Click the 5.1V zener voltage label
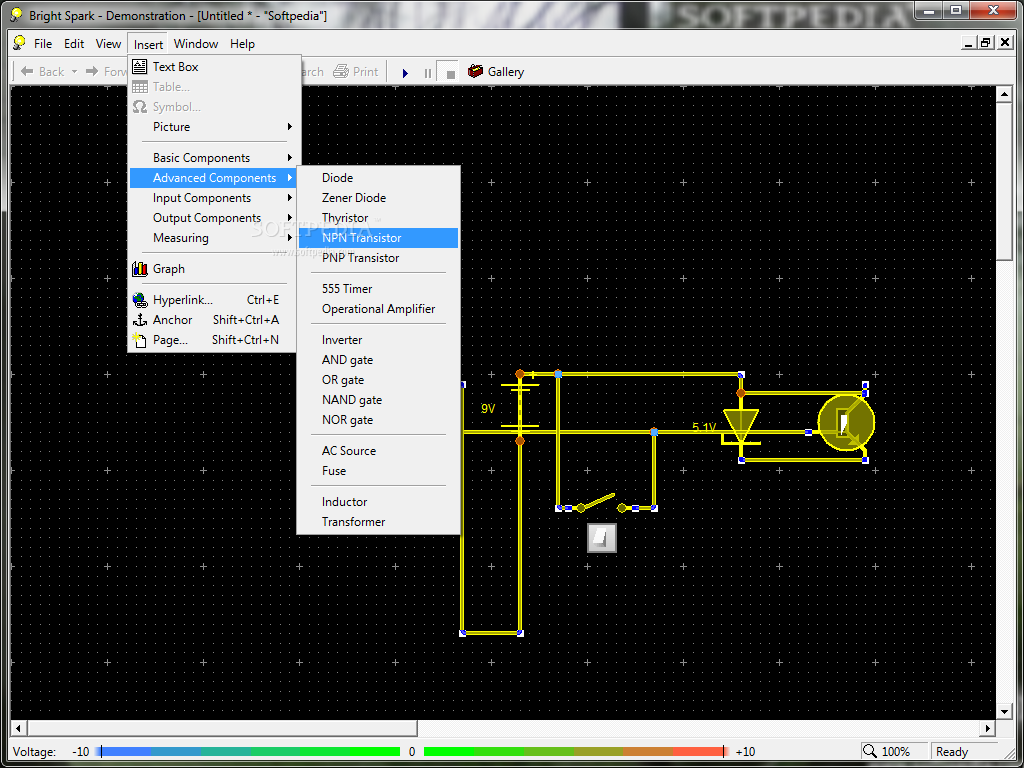The height and width of the screenshot is (768, 1024). click(705, 427)
